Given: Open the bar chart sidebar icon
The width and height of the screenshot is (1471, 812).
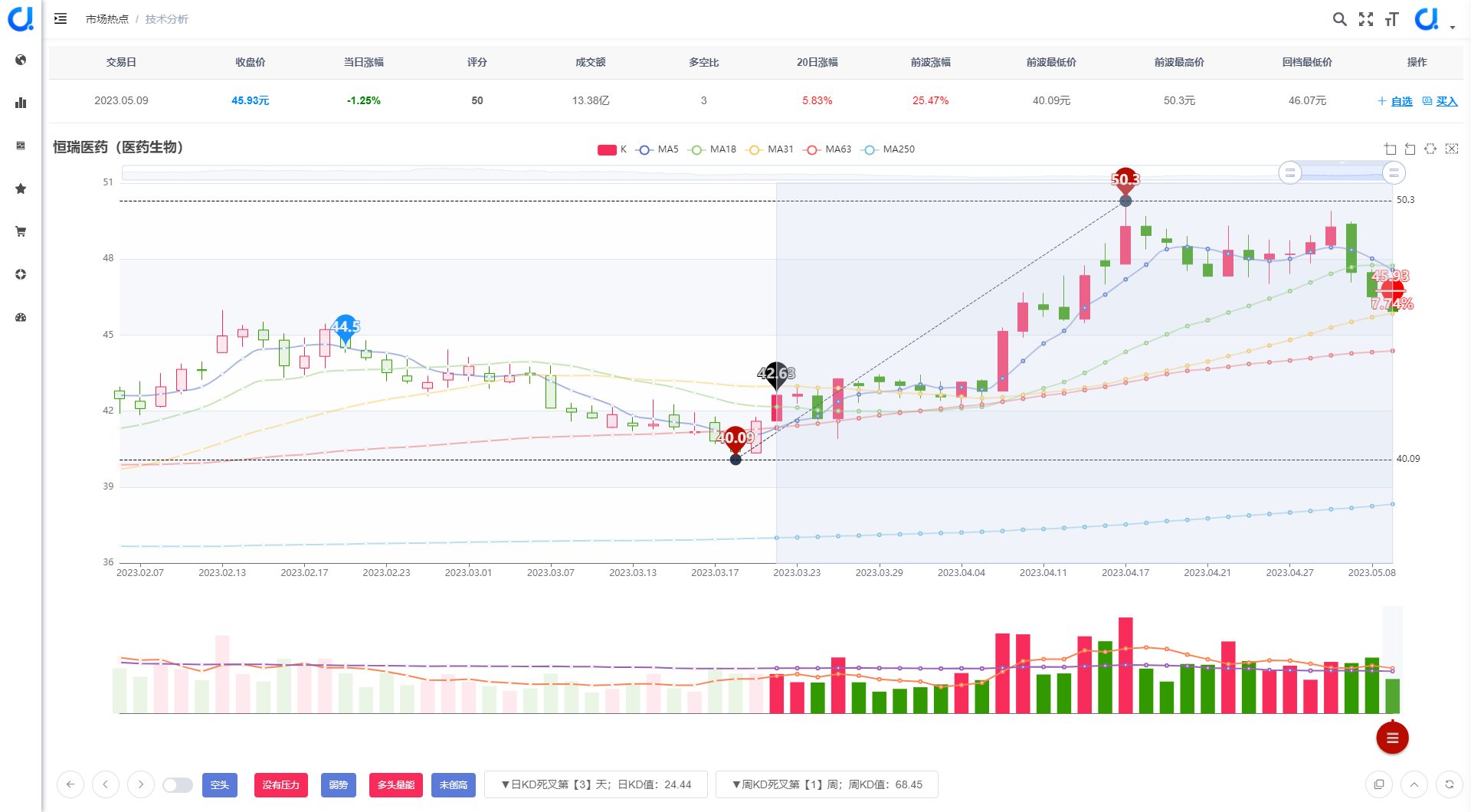Looking at the screenshot, I should 21,103.
